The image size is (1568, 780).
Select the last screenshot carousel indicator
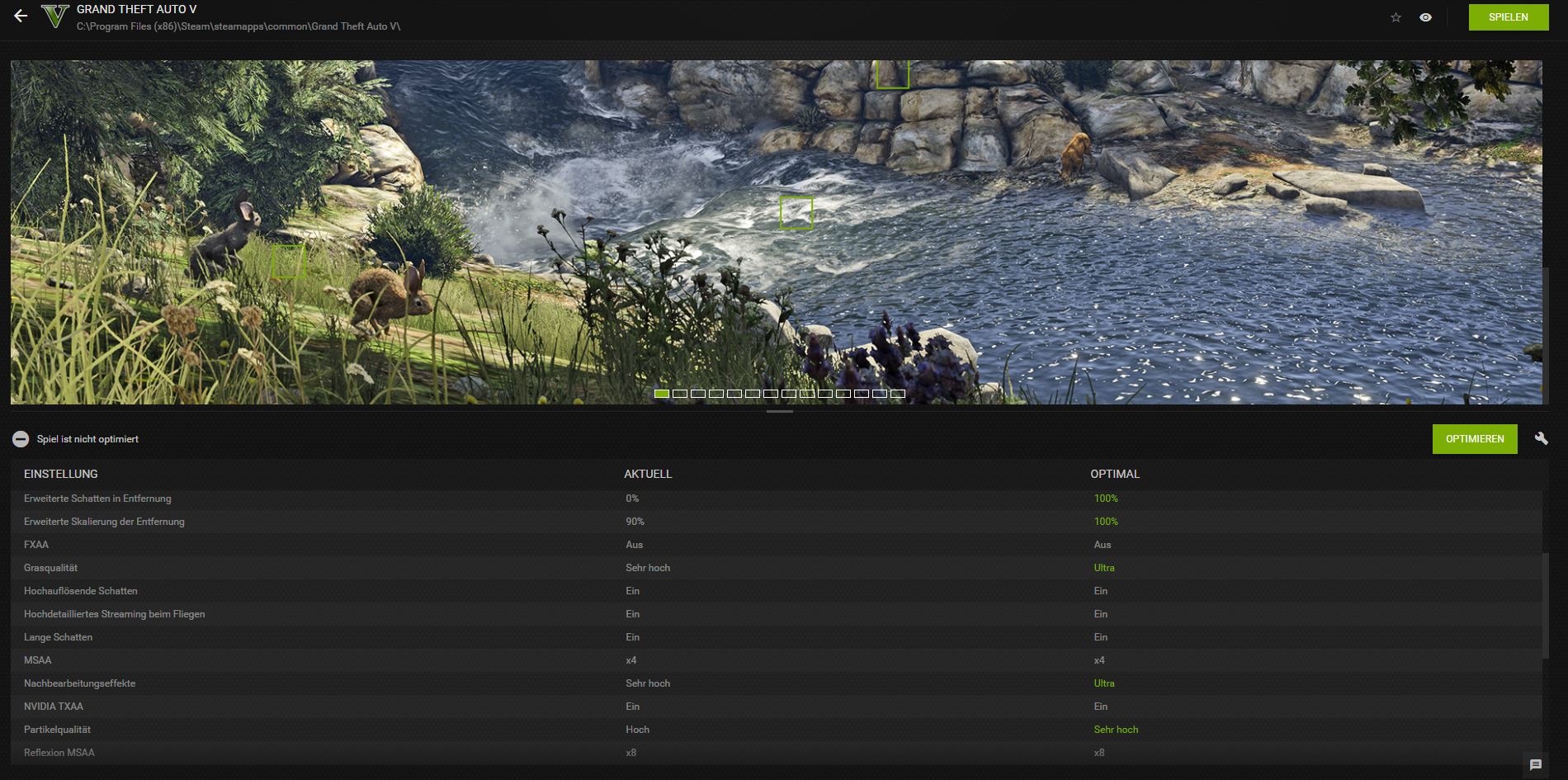click(898, 394)
